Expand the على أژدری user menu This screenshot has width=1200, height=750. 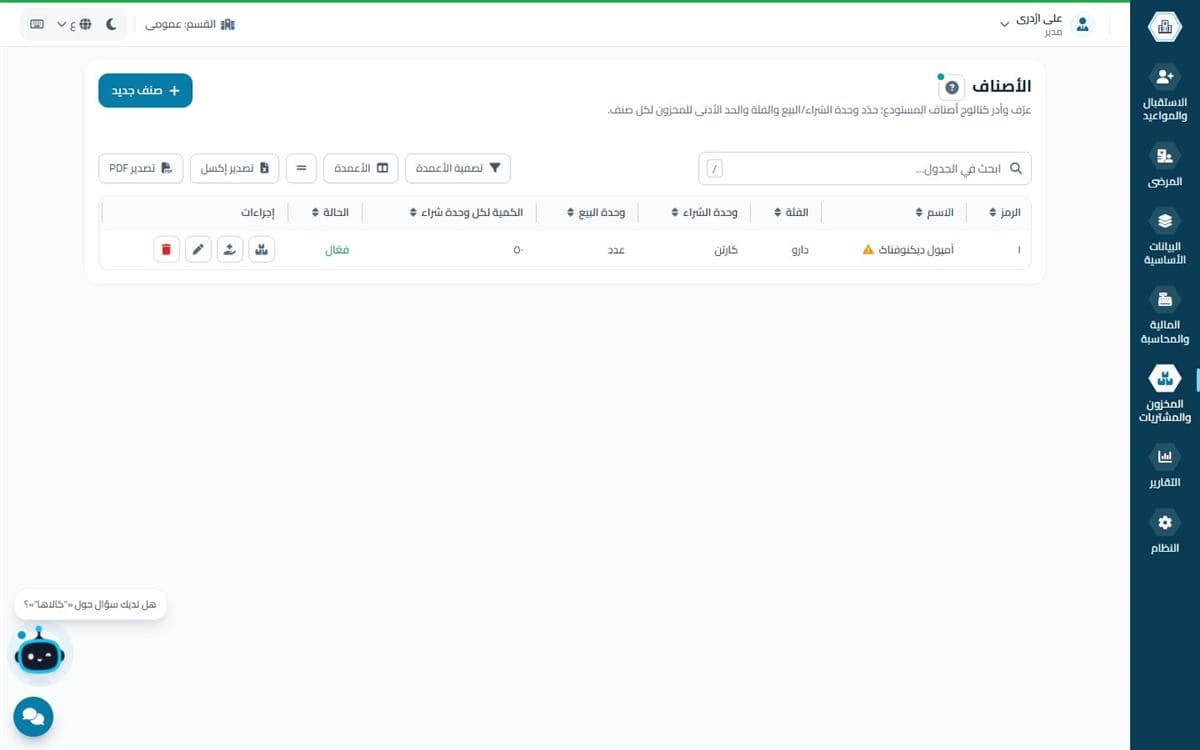[1031, 24]
